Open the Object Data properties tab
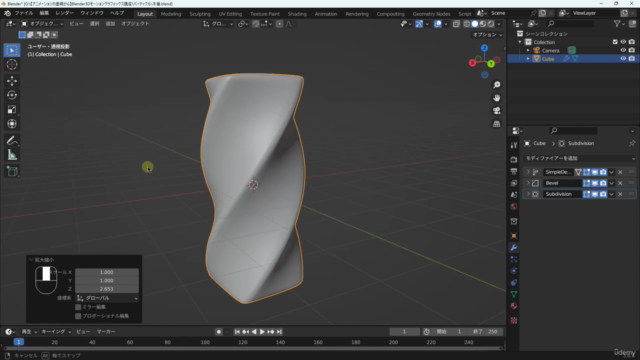The height and width of the screenshot is (360, 640). (514, 294)
